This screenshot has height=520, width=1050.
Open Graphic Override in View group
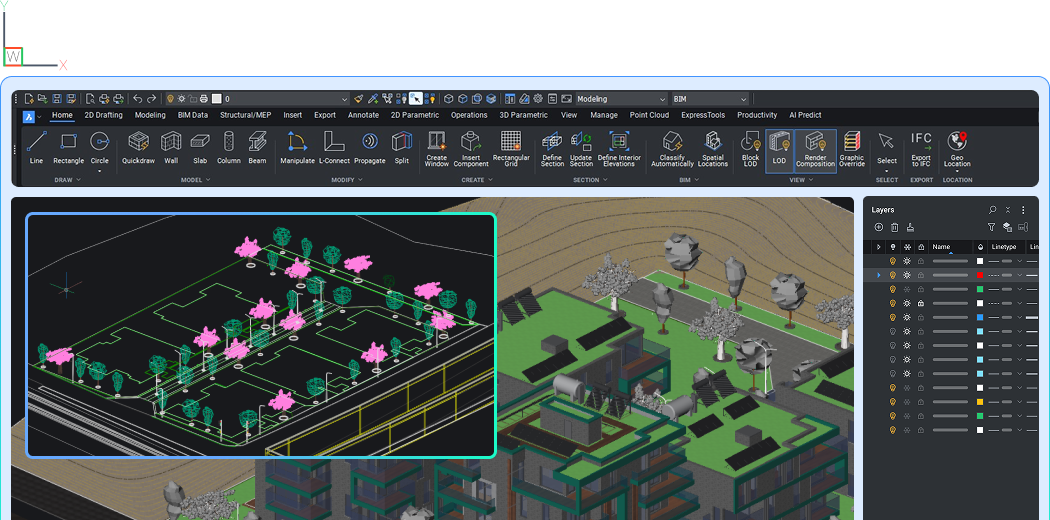[851, 148]
